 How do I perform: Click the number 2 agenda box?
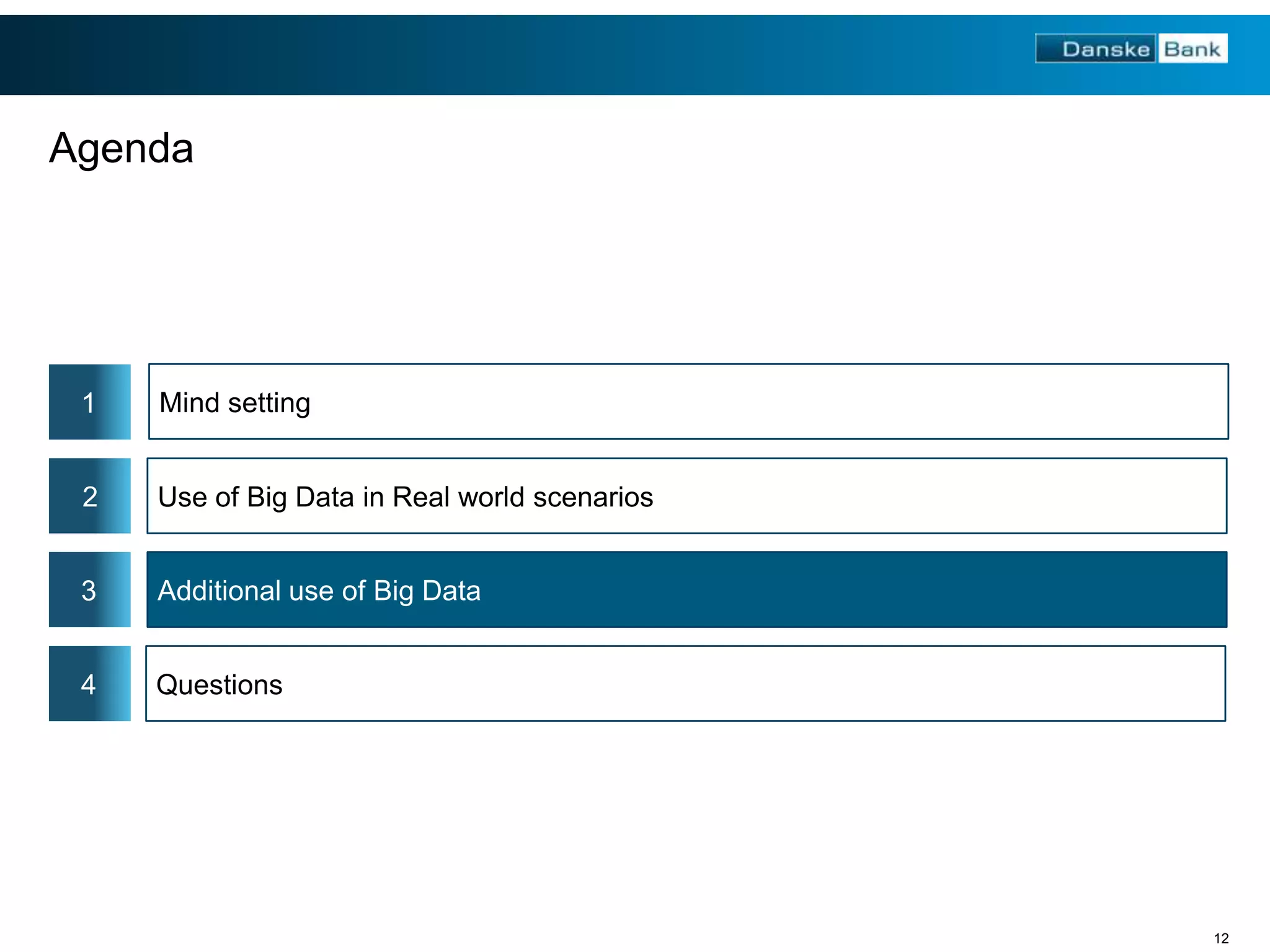[90, 496]
